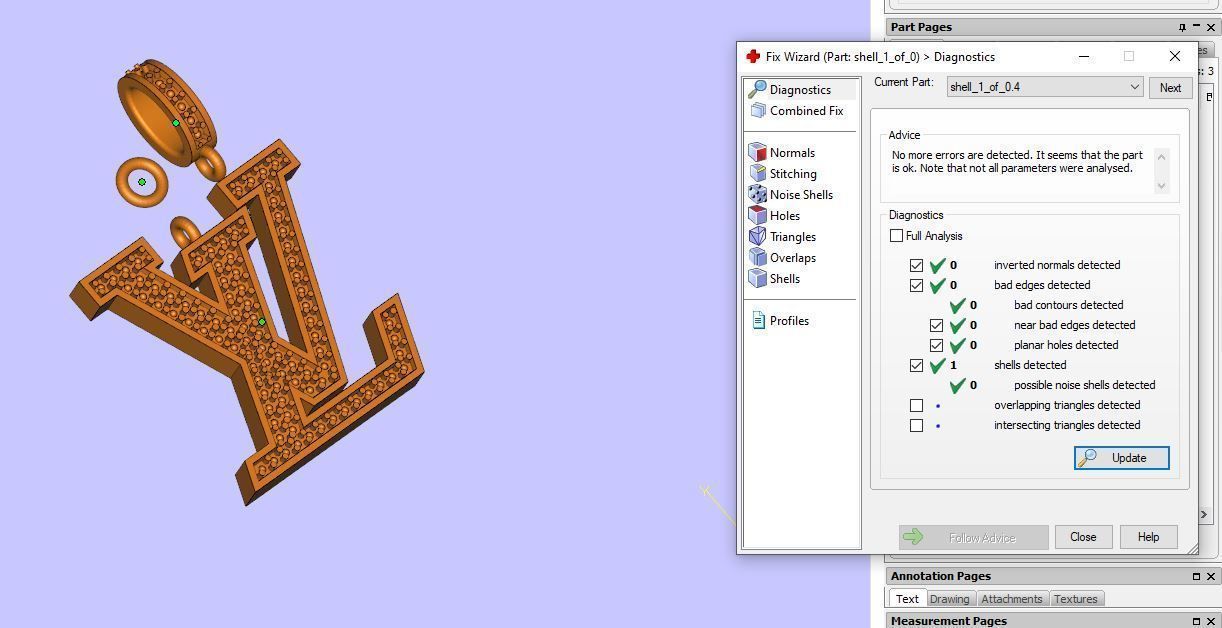The height and width of the screenshot is (628, 1222).
Task: Uncheck bad edges detected checkbox
Action: click(916, 286)
